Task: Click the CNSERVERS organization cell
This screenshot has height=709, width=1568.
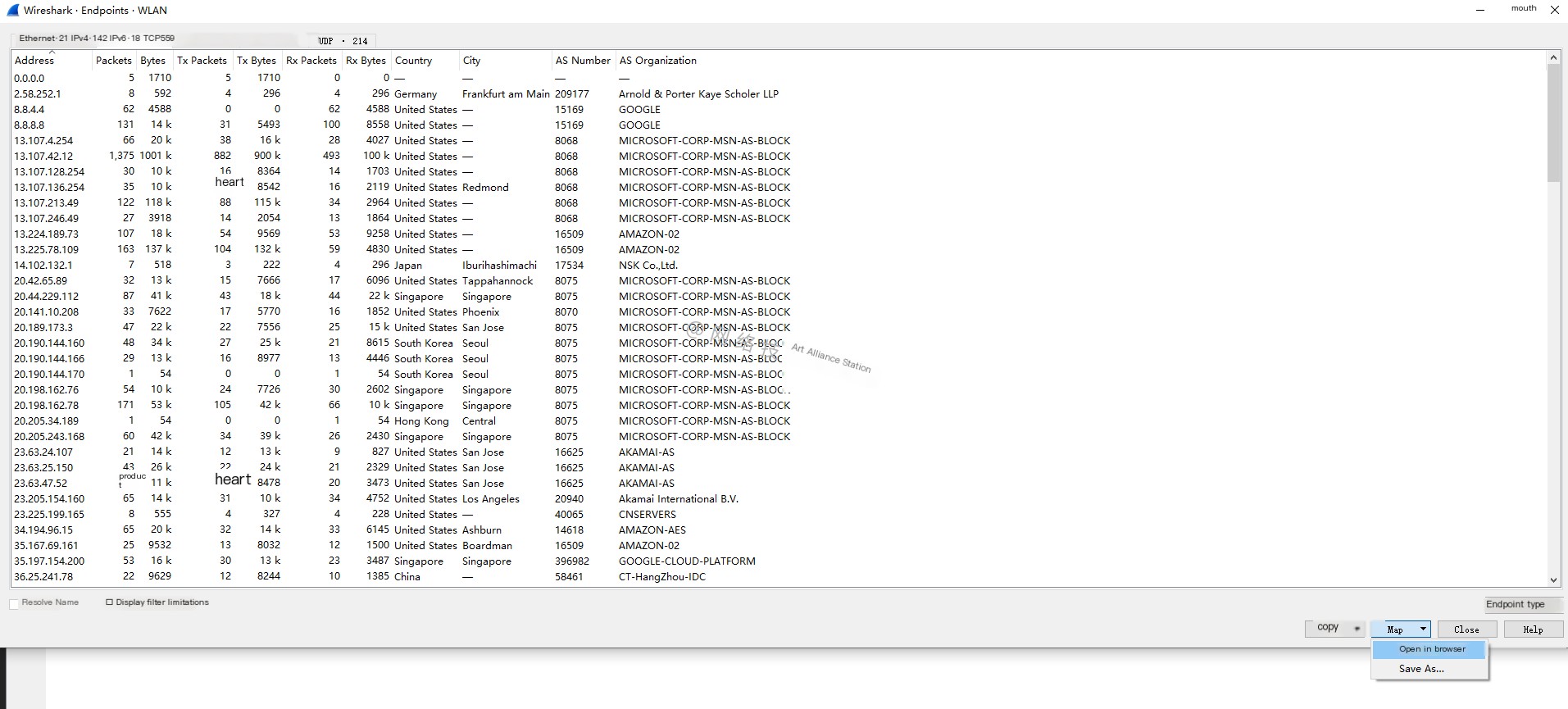Action: tap(648, 514)
